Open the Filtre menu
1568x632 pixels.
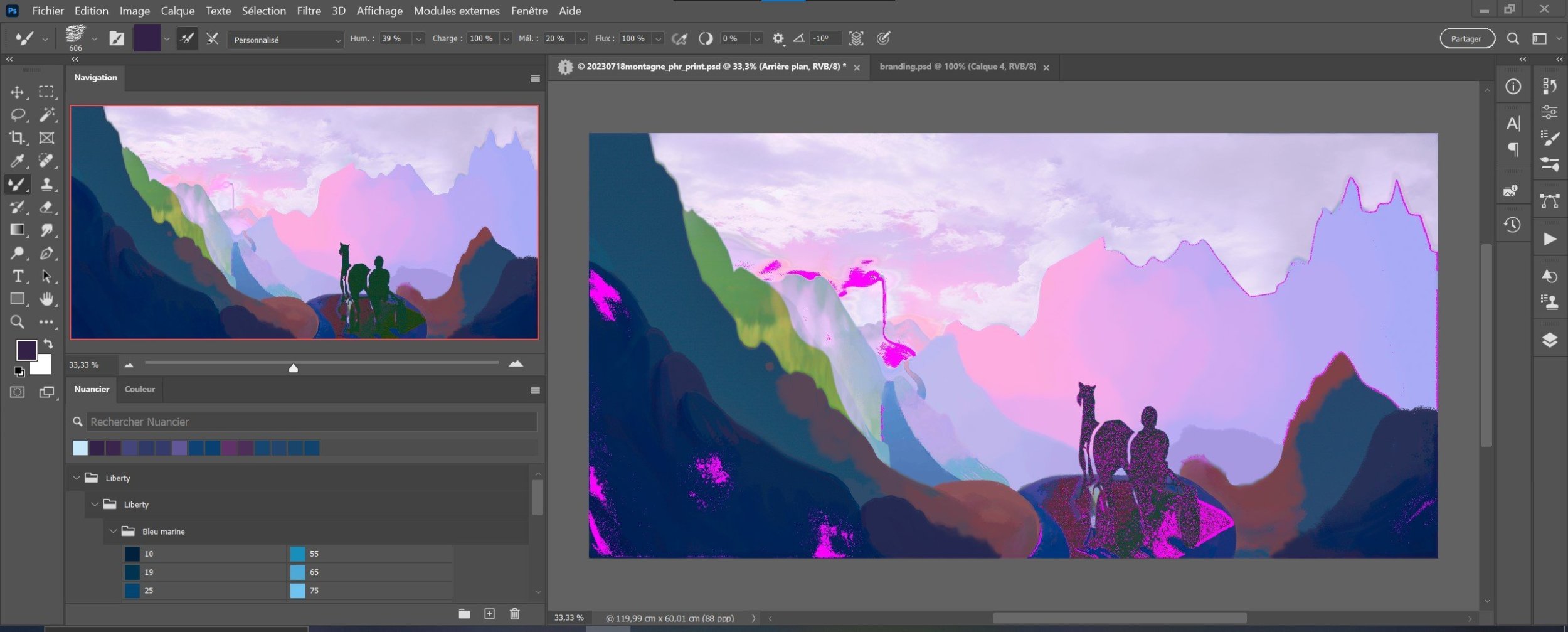click(x=309, y=11)
